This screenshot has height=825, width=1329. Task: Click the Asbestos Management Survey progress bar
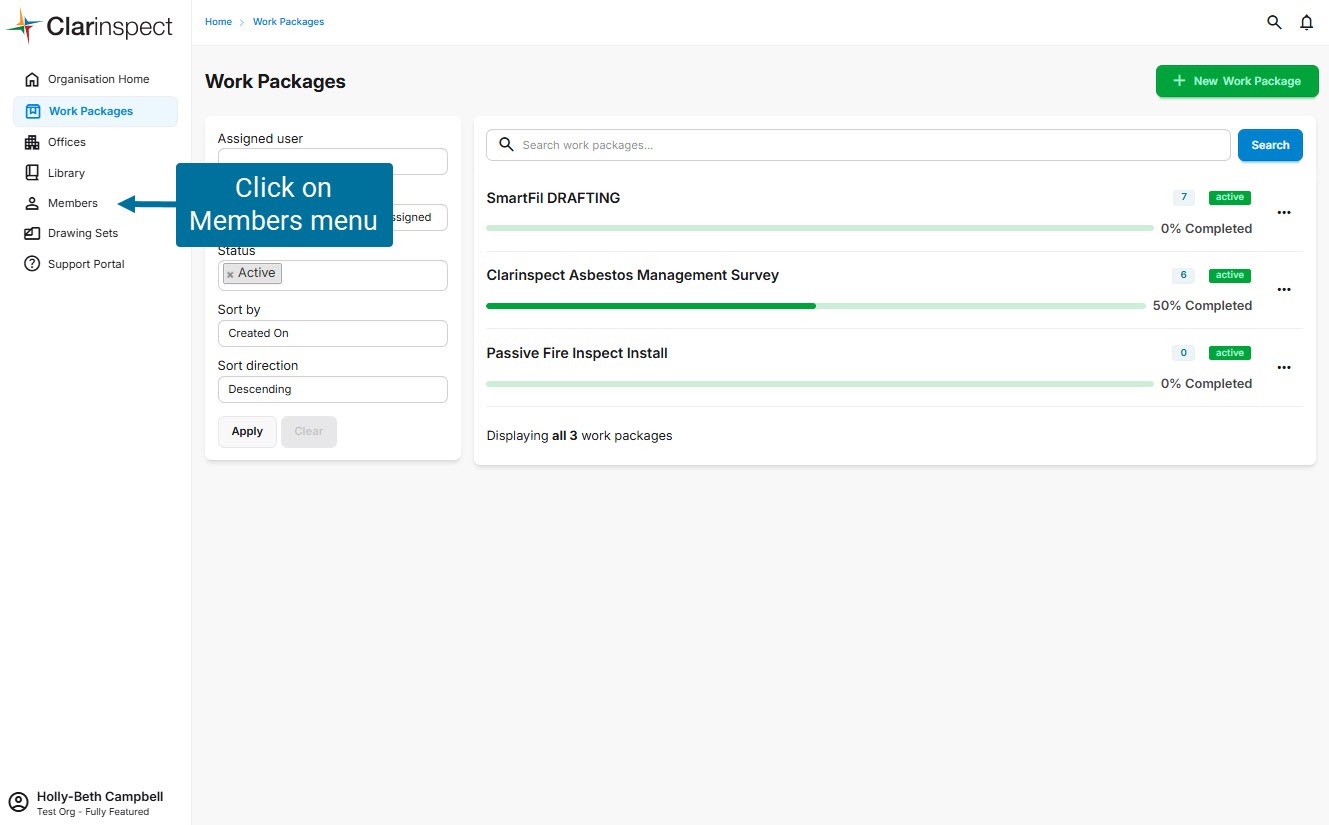click(815, 306)
